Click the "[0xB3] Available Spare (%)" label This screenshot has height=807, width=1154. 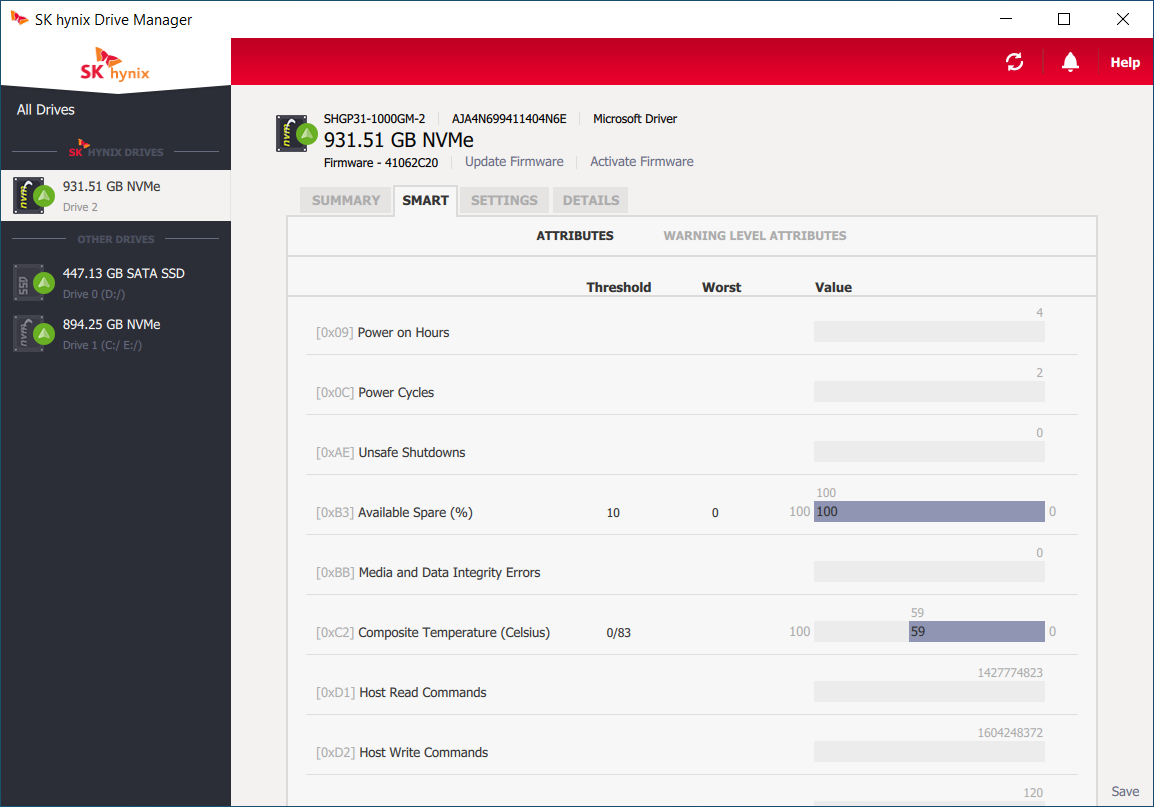pyautogui.click(x=394, y=513)
